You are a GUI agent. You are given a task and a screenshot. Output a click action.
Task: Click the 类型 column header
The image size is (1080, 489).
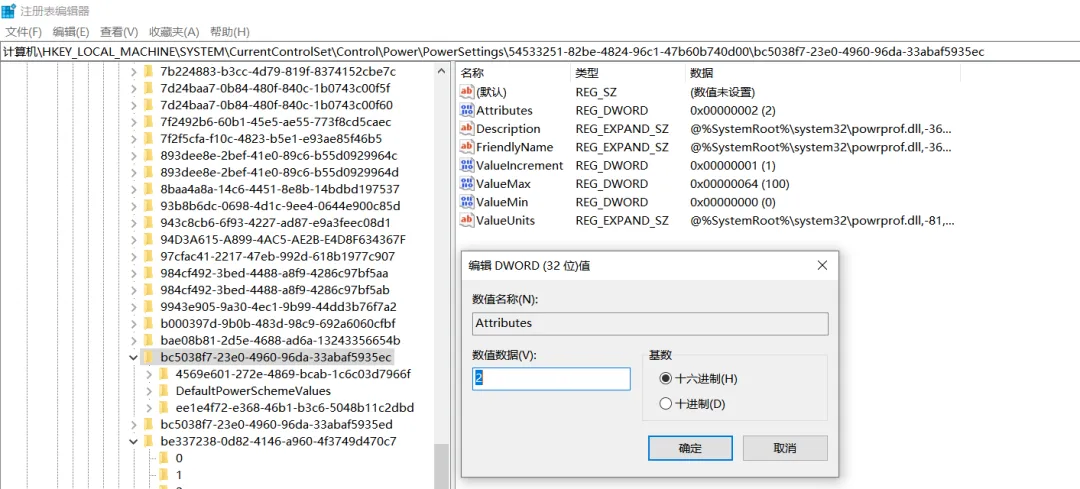[x=627, y=73]
